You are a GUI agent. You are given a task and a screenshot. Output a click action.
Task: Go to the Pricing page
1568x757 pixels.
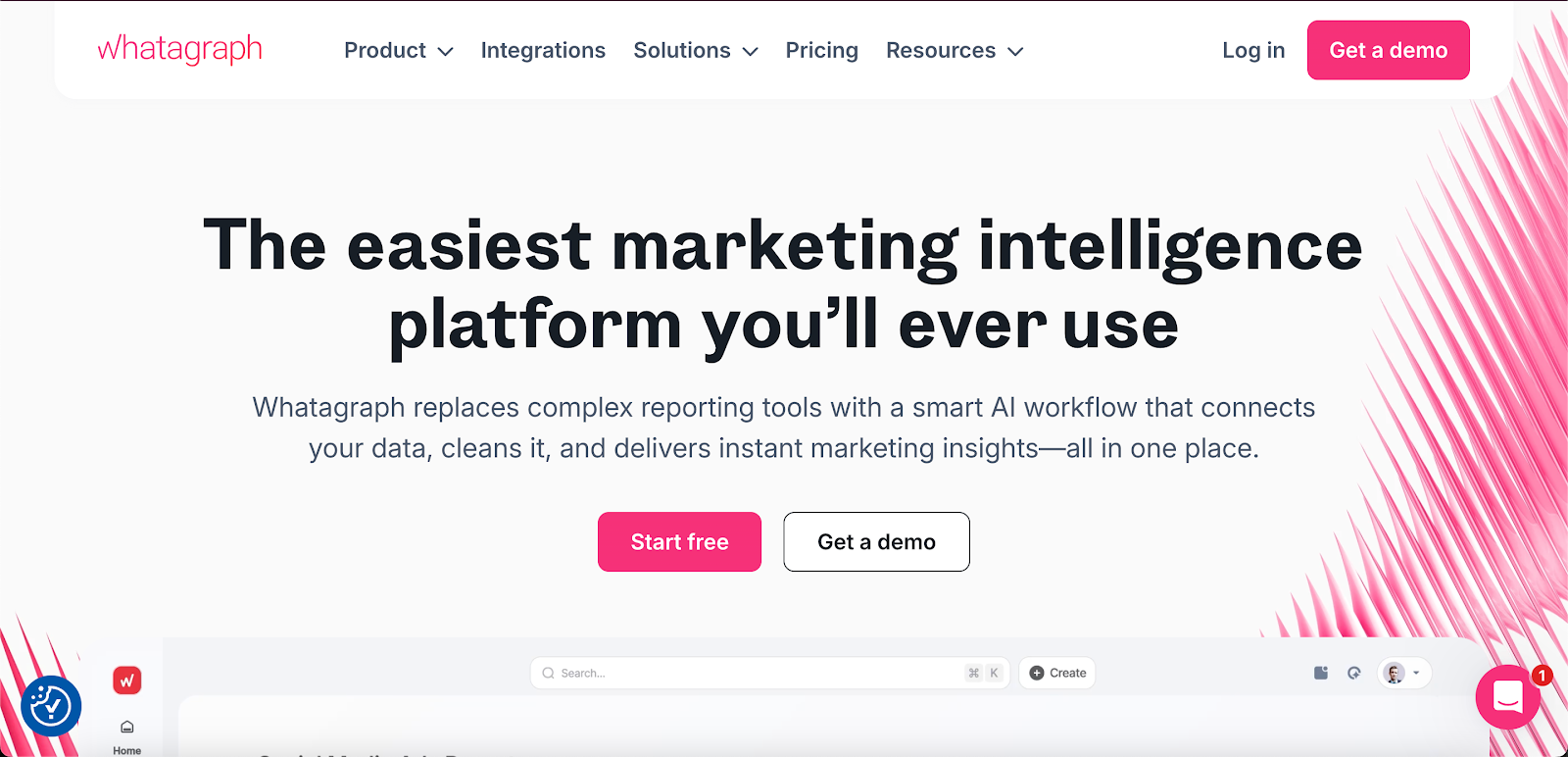pyautogui.click(x=821, y=51)
